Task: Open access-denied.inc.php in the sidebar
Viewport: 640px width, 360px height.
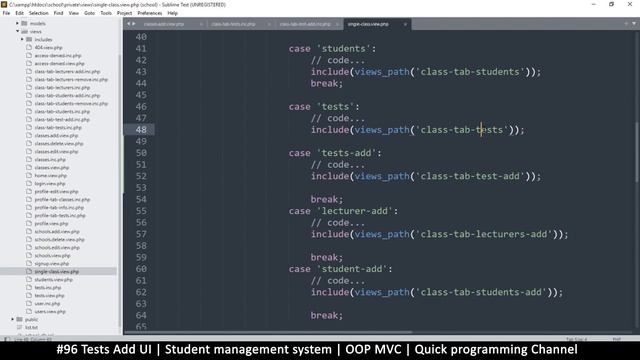Action: 58,55
